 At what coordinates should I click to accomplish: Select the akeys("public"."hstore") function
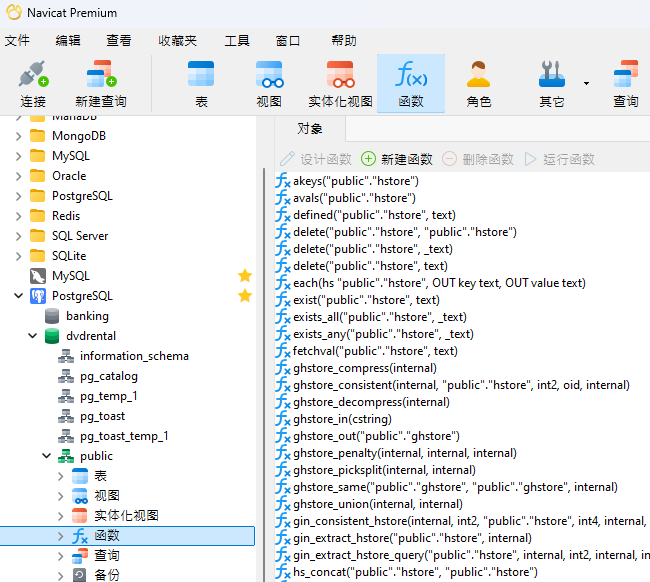(x=356, y=181)
